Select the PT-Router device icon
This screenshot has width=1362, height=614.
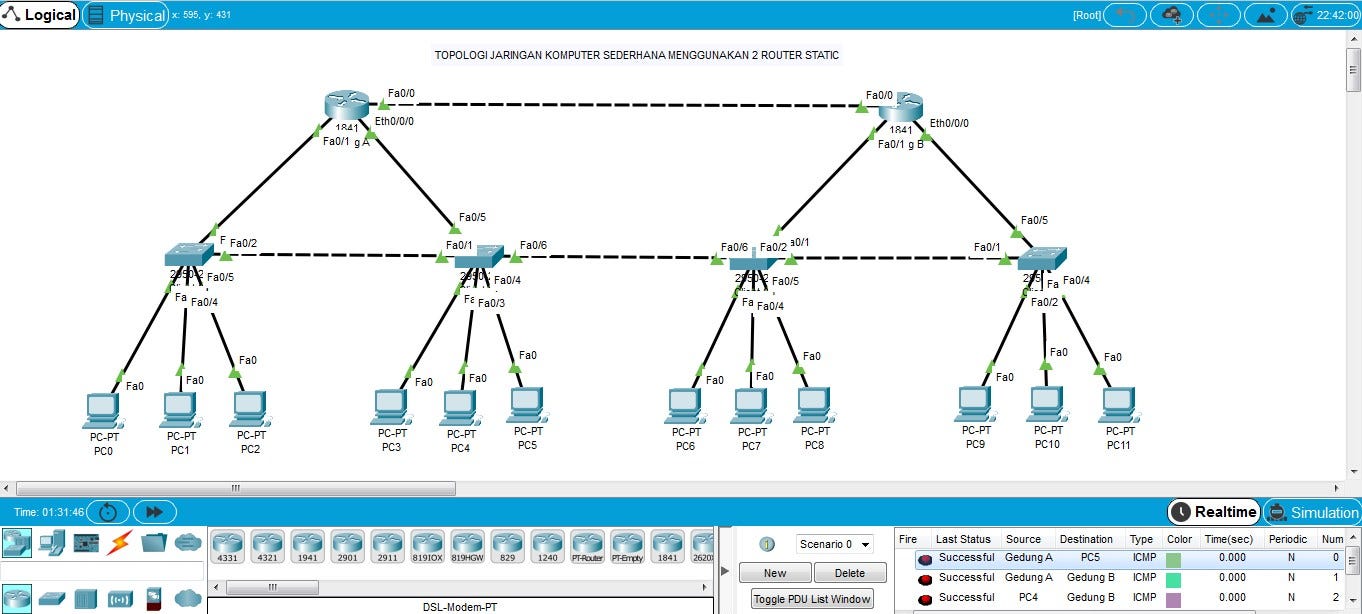tap(587, 545)
